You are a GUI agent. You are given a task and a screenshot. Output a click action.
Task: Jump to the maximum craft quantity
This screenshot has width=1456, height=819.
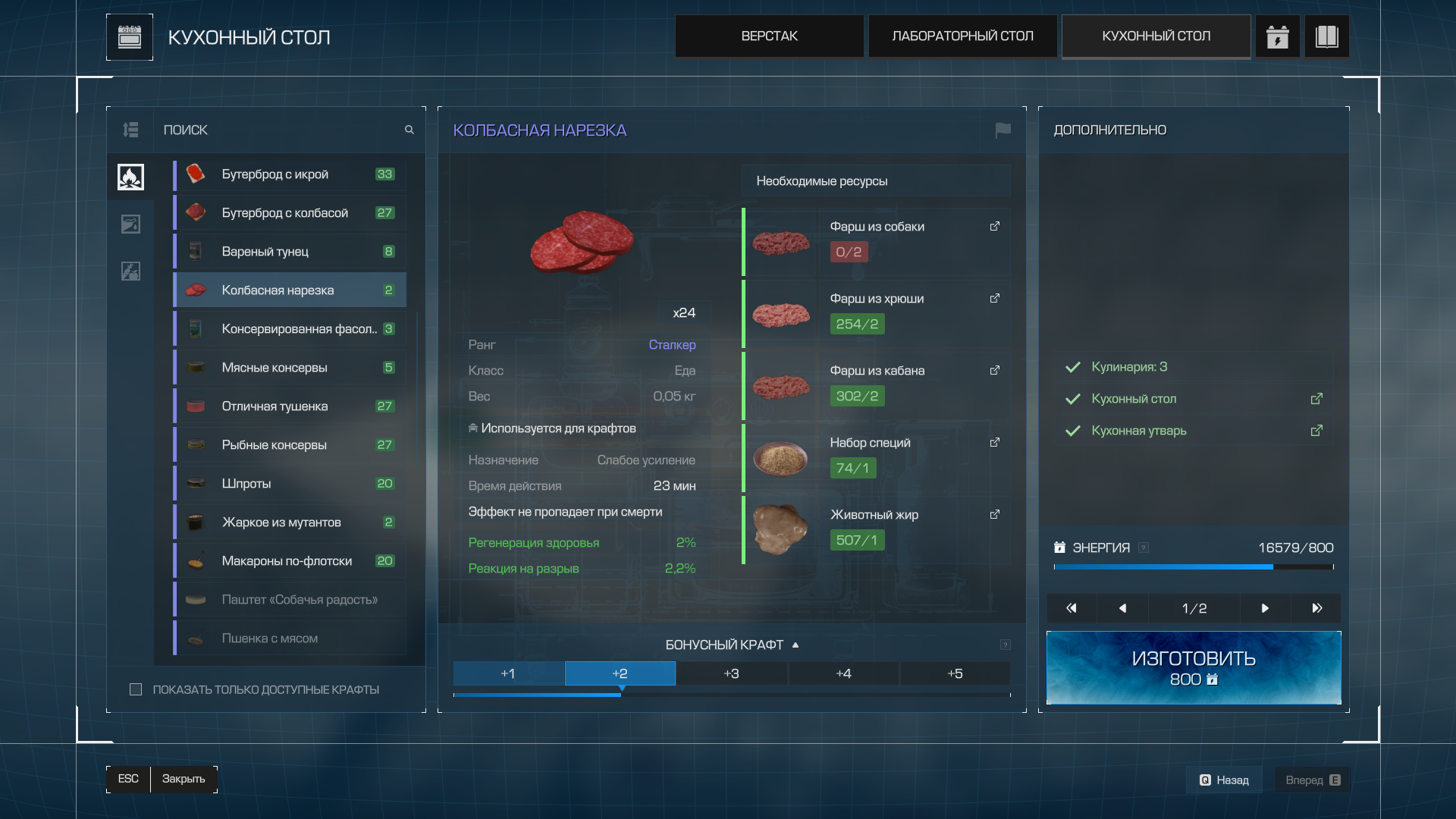click(1316, 608)
